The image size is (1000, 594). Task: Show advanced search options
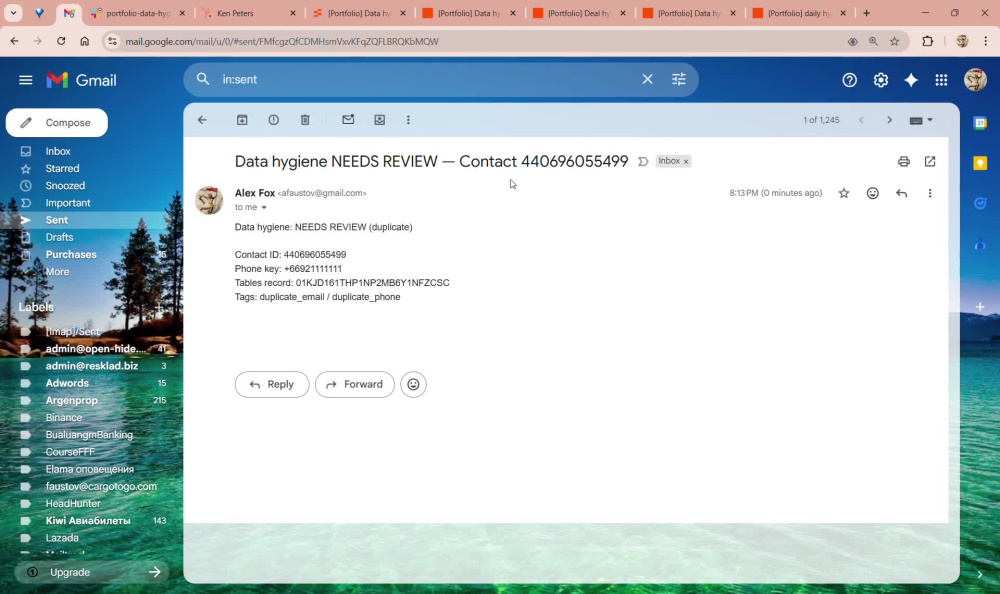point(679,79)
